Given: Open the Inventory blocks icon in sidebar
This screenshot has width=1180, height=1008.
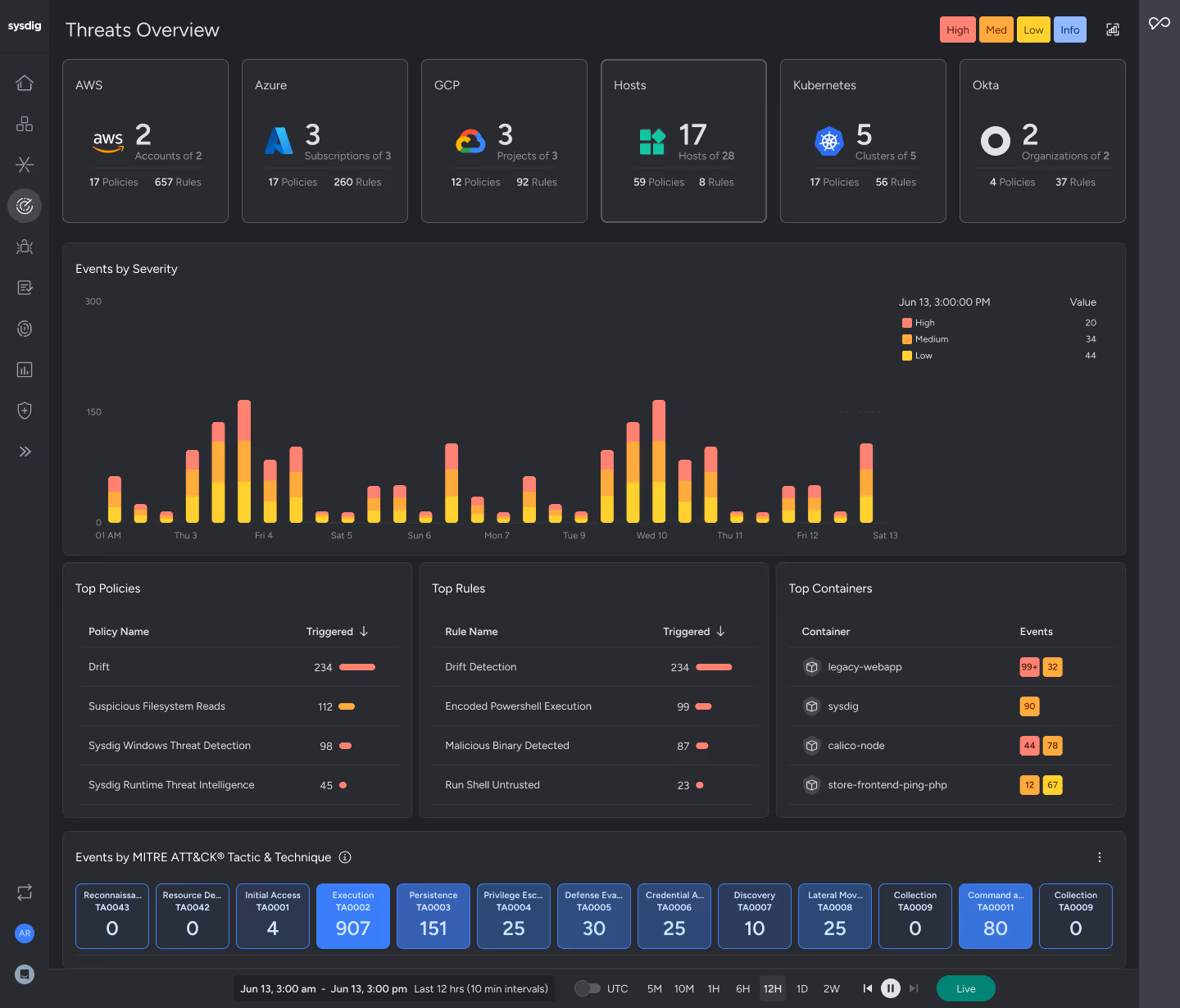Looking at the screenshot, I should pos(25,124).
